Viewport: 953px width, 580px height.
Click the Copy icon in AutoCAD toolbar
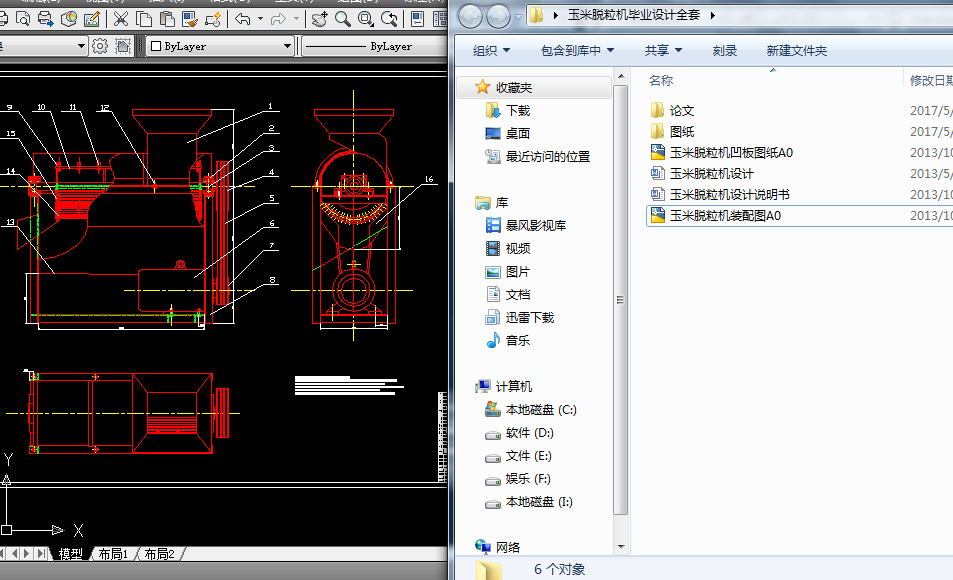coord(144,19)
